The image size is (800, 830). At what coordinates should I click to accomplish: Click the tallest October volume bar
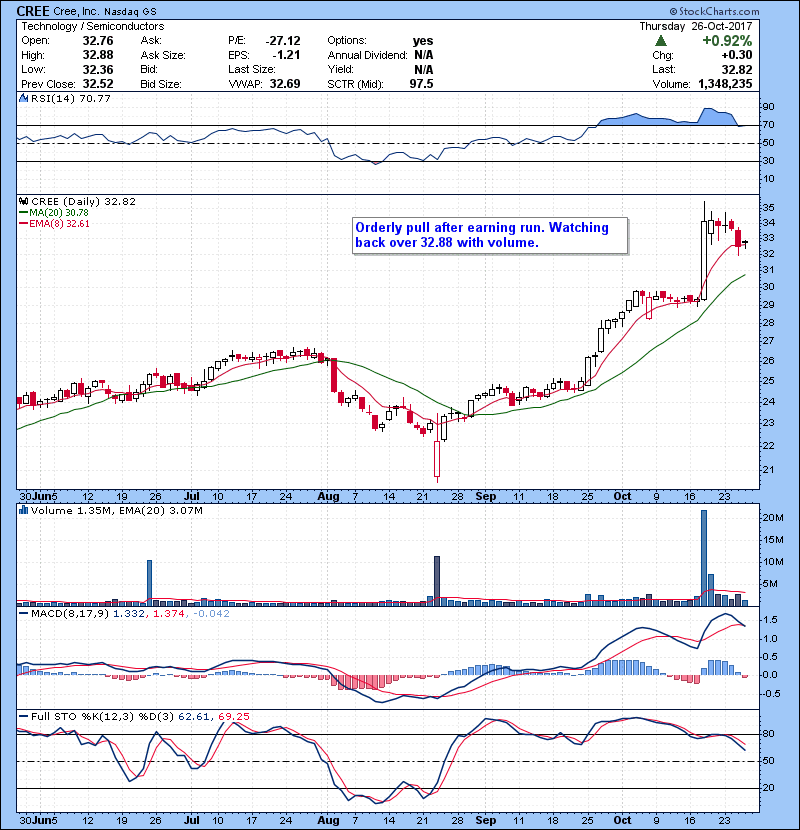[704, 558]
